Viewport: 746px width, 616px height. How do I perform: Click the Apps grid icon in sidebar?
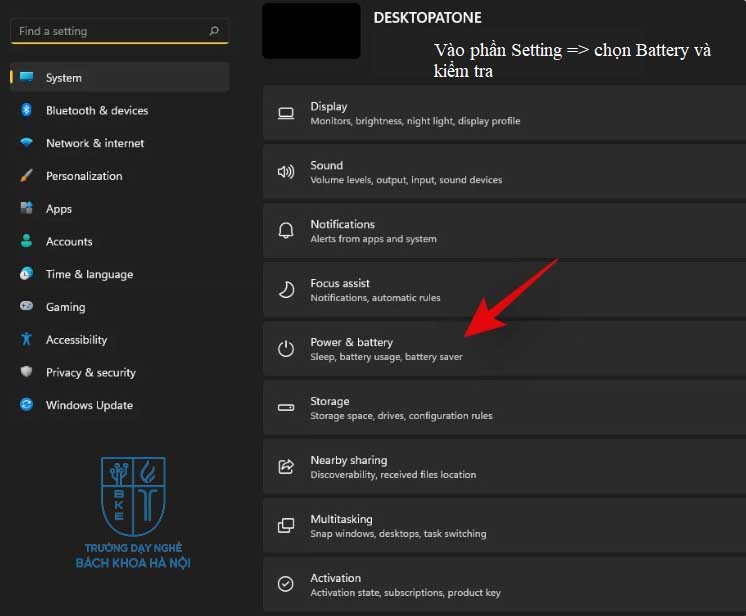point(27,208)
